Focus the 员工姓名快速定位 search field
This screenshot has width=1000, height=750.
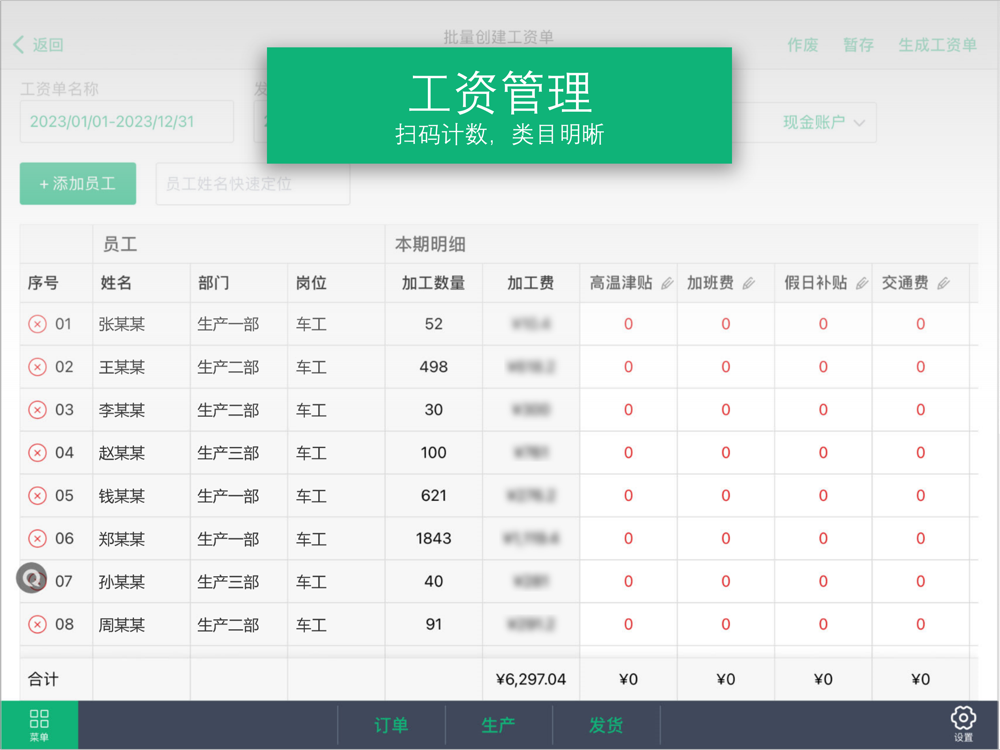[x=253, y=184]
